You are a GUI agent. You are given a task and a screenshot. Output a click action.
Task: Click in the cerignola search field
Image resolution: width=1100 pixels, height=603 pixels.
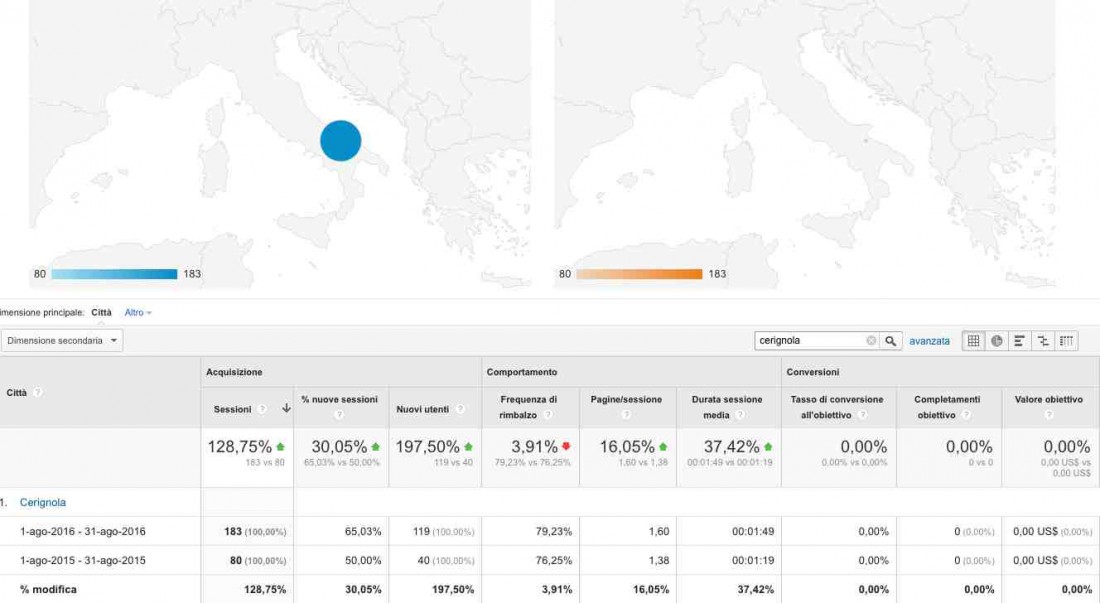click(810, 341)
